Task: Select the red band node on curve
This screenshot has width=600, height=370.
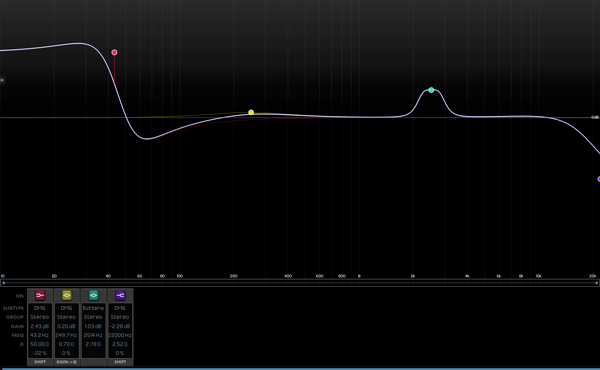Action: click(x=114, y=52)
